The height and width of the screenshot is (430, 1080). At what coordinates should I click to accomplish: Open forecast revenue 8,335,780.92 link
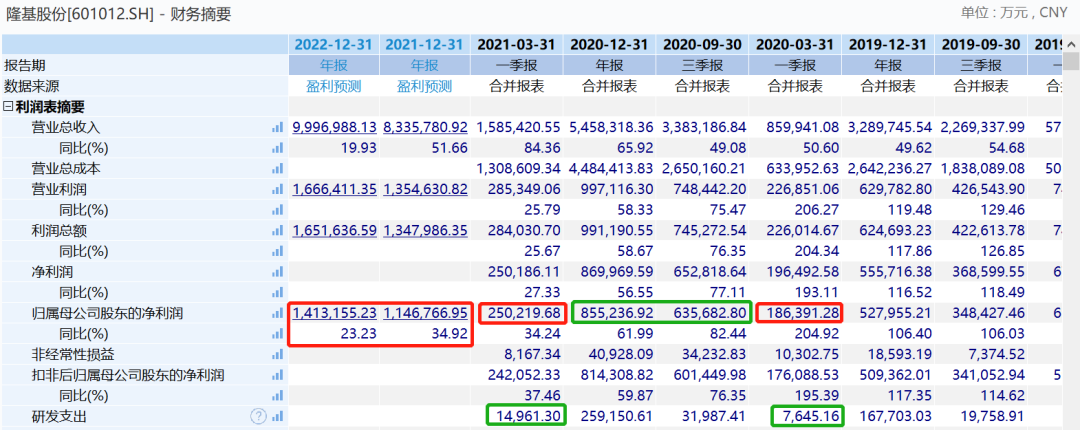(426, 127)
